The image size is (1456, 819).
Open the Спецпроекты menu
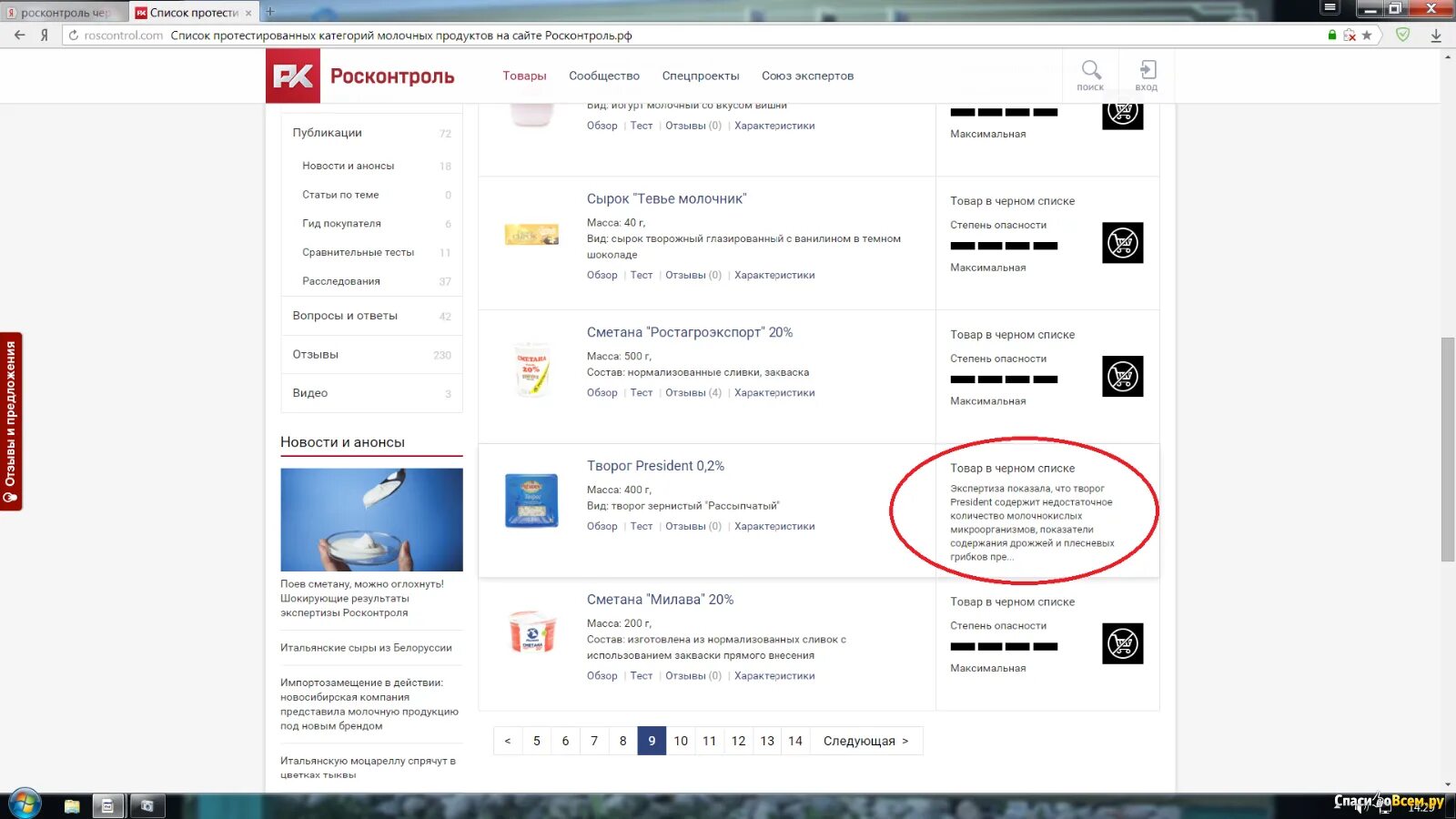701,76
